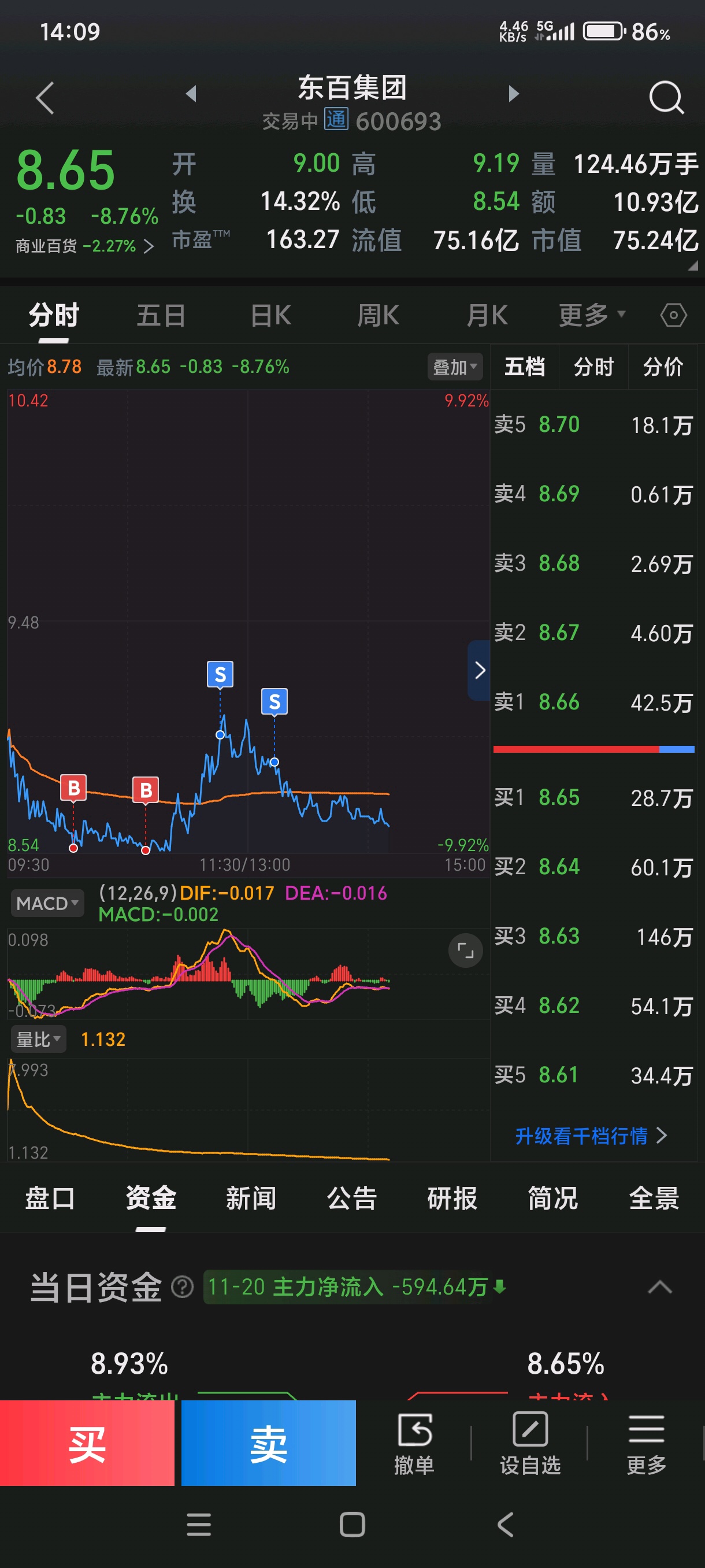Open chart settings hexagon icon

point(673,315)
